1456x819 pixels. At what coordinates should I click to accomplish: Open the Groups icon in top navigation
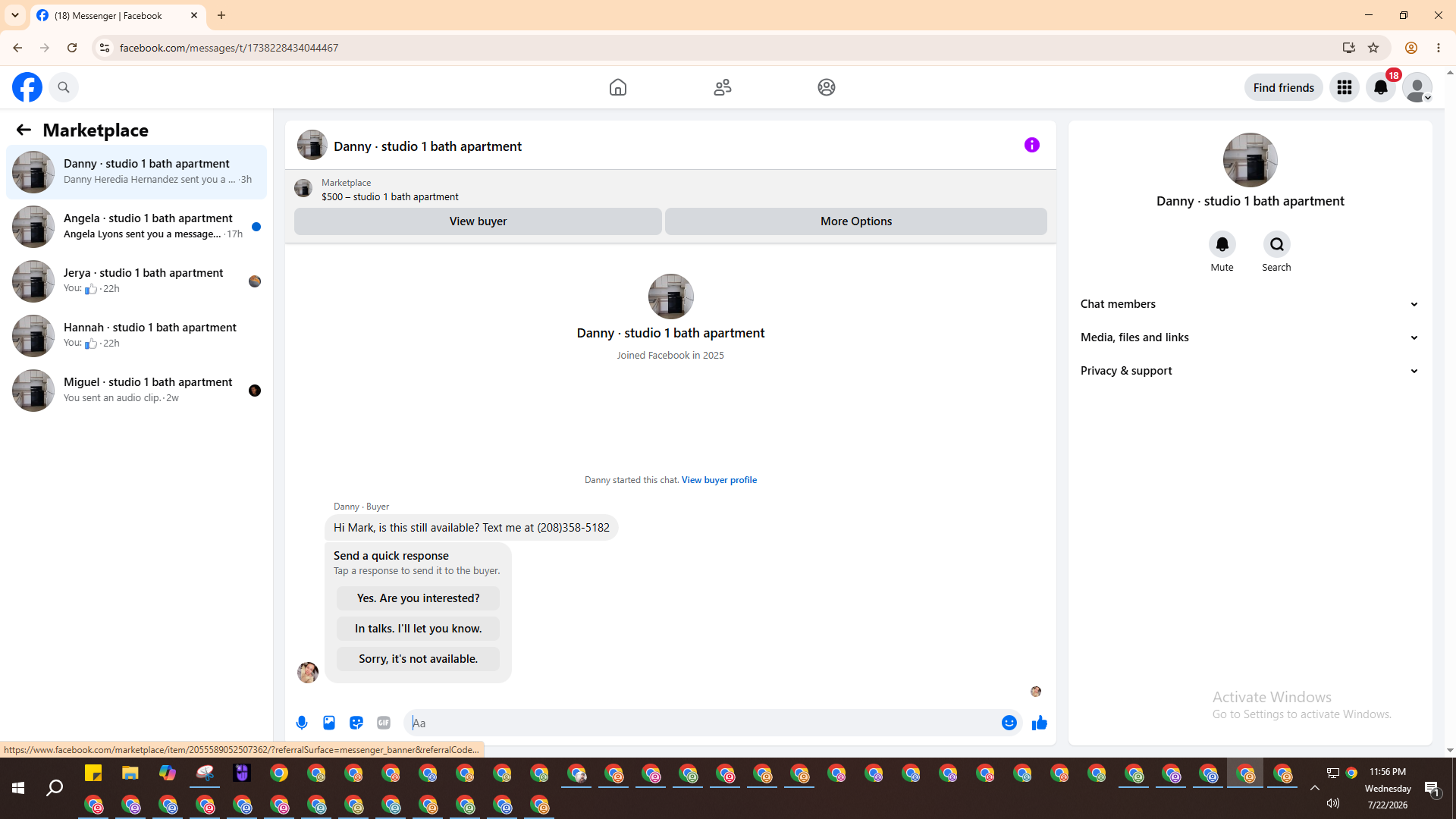pos(827,87)
